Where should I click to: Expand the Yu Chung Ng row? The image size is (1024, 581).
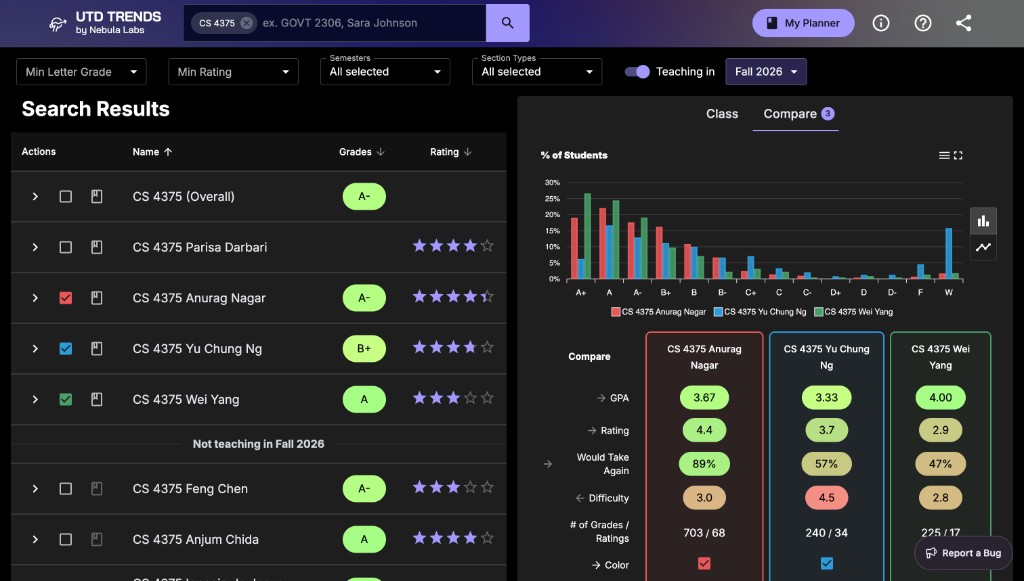35,349
